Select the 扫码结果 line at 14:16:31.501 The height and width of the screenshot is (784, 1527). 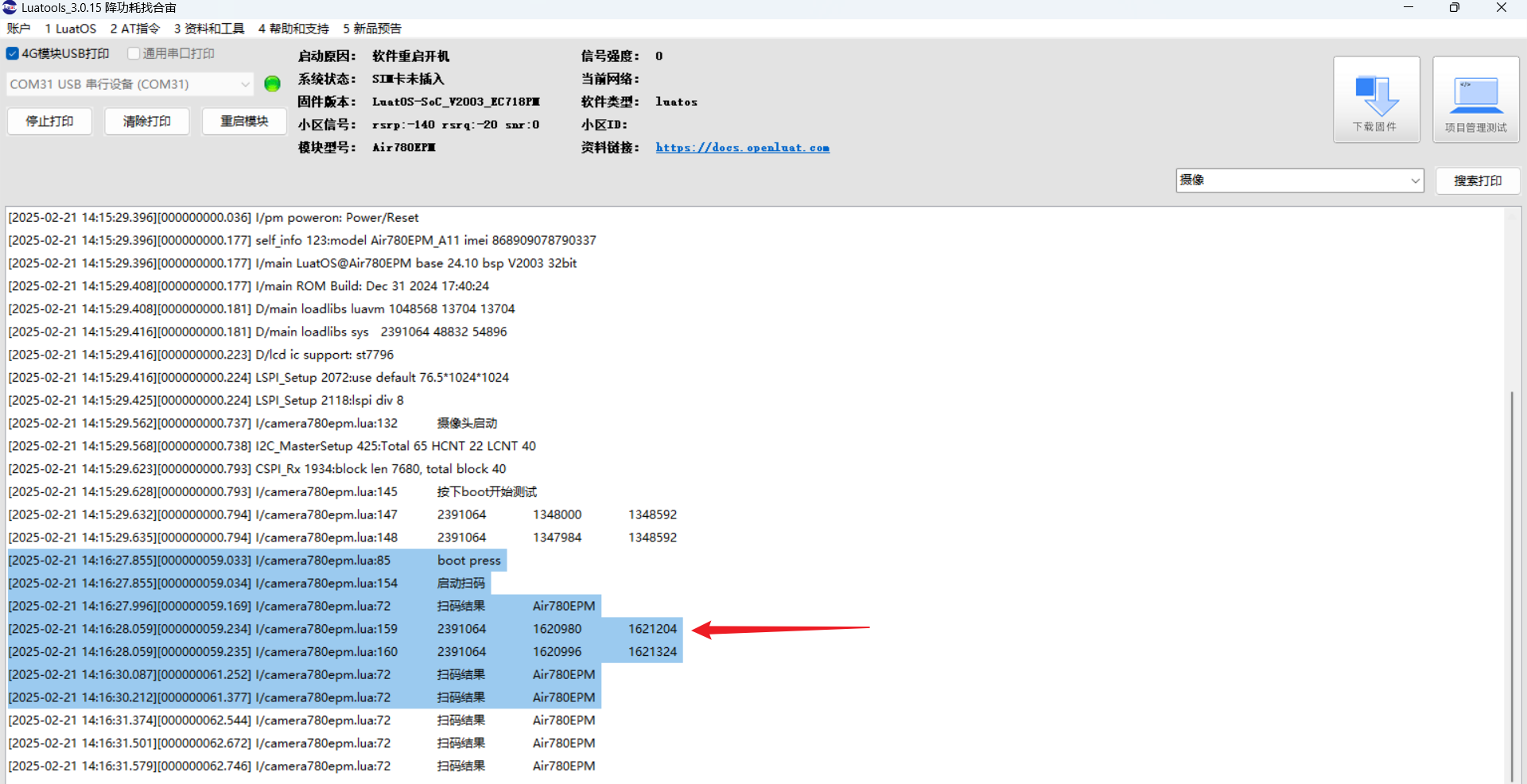tap(301, 743)
